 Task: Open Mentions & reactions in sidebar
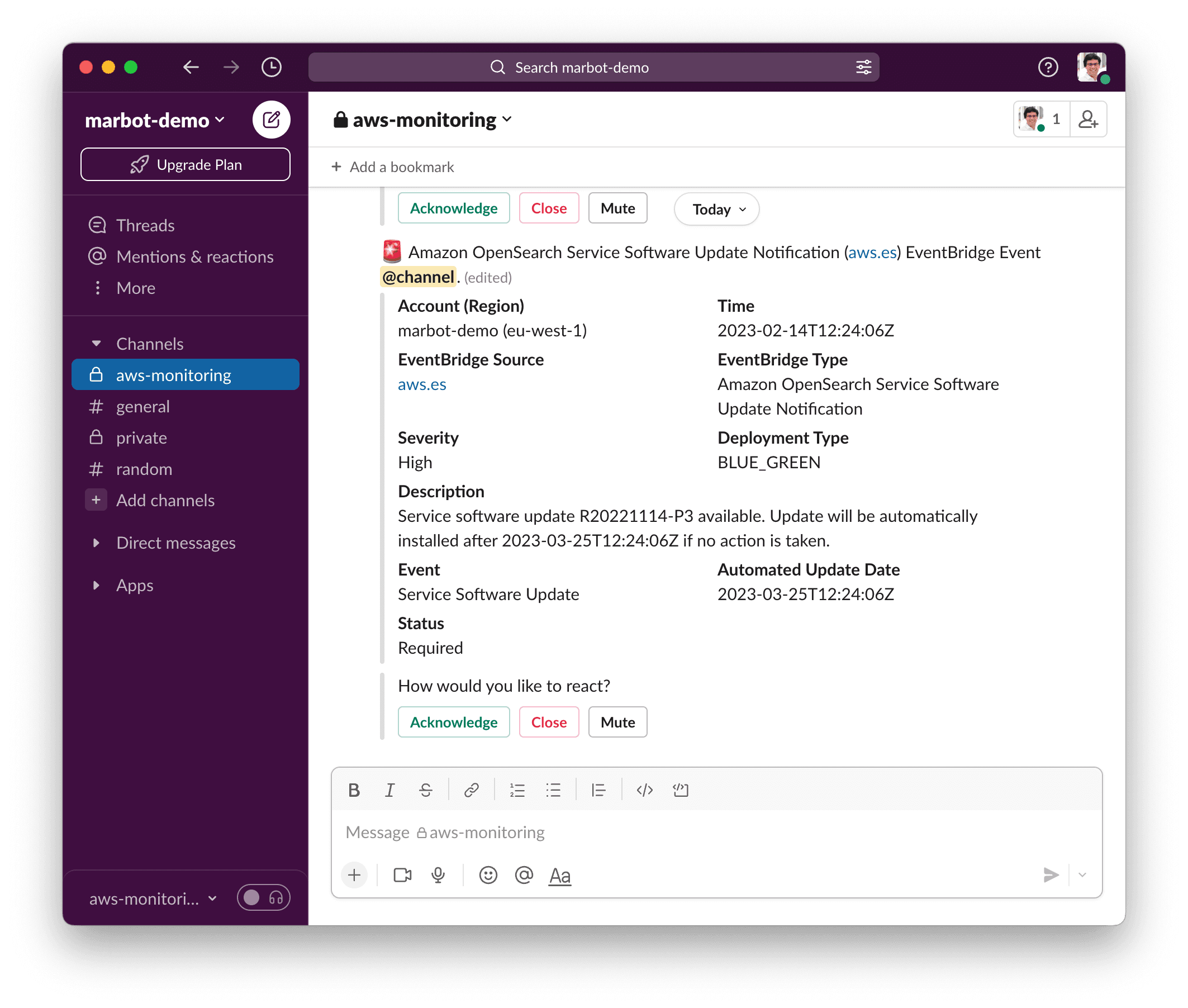pos(195,256)
